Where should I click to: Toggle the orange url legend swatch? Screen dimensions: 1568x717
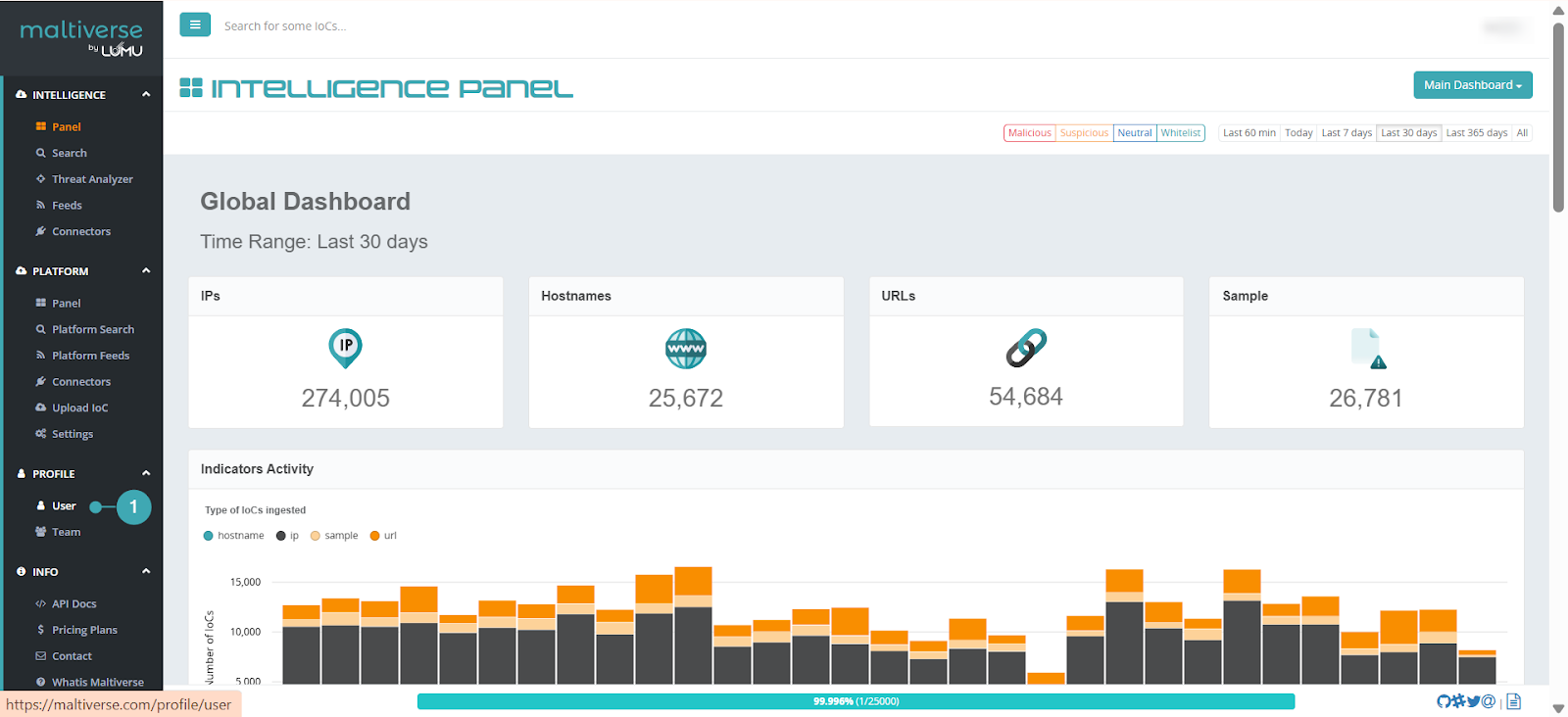coord(374,536)
